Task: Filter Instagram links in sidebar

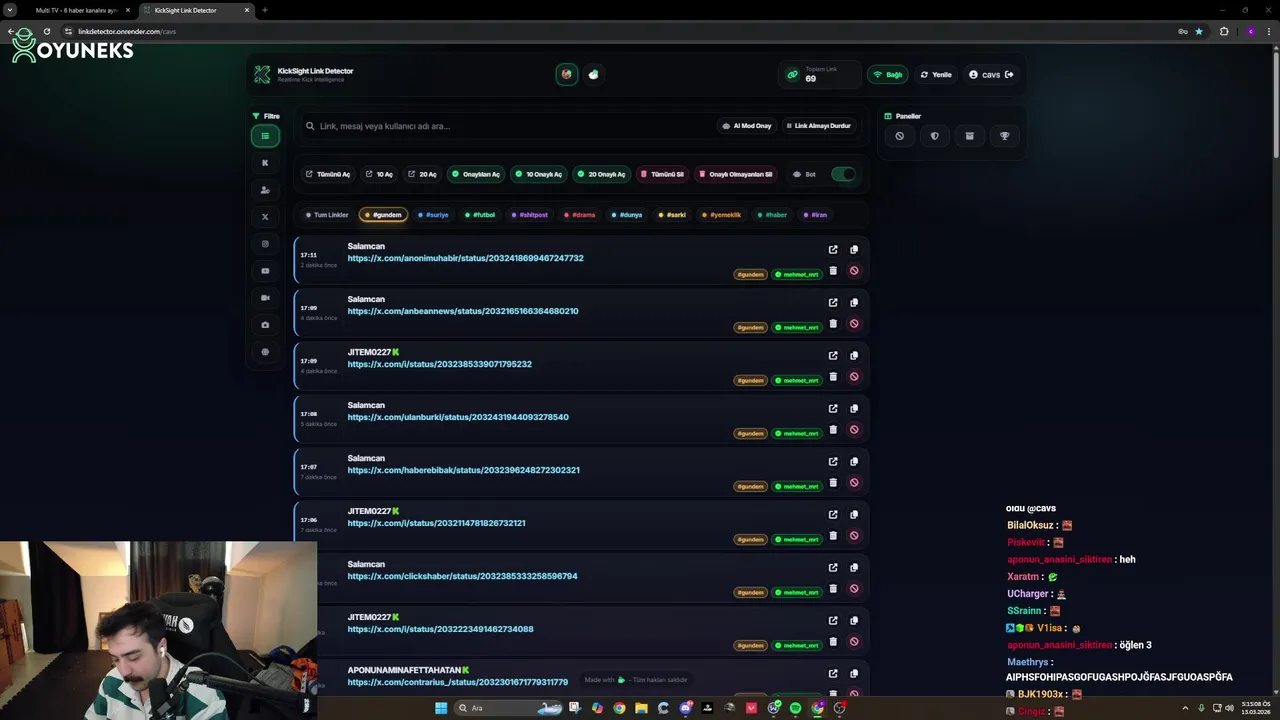Action: click(x=265, y=244)
